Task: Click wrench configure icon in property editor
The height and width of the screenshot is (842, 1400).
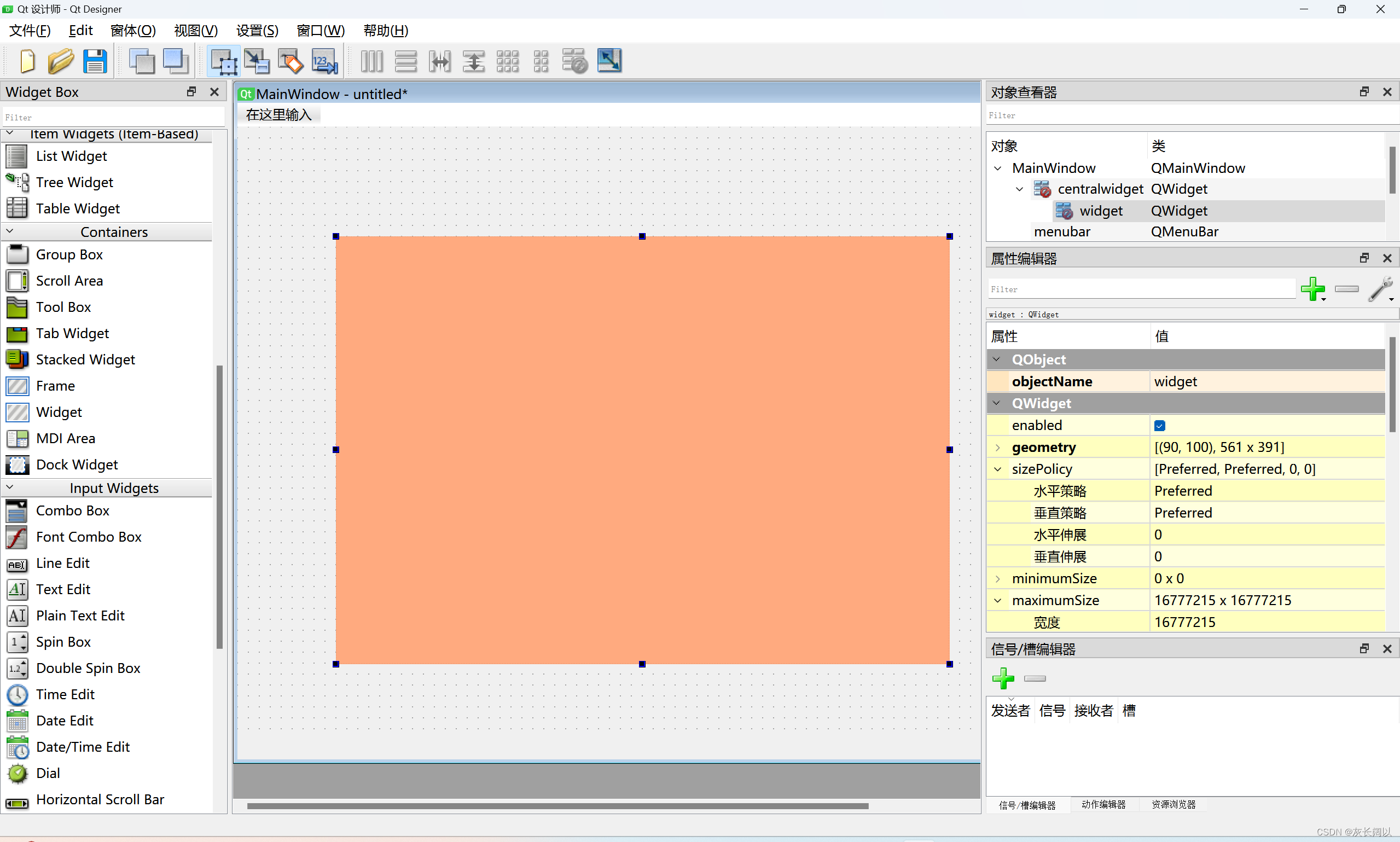Action: pyautogui.click(x=1380, y=289)
